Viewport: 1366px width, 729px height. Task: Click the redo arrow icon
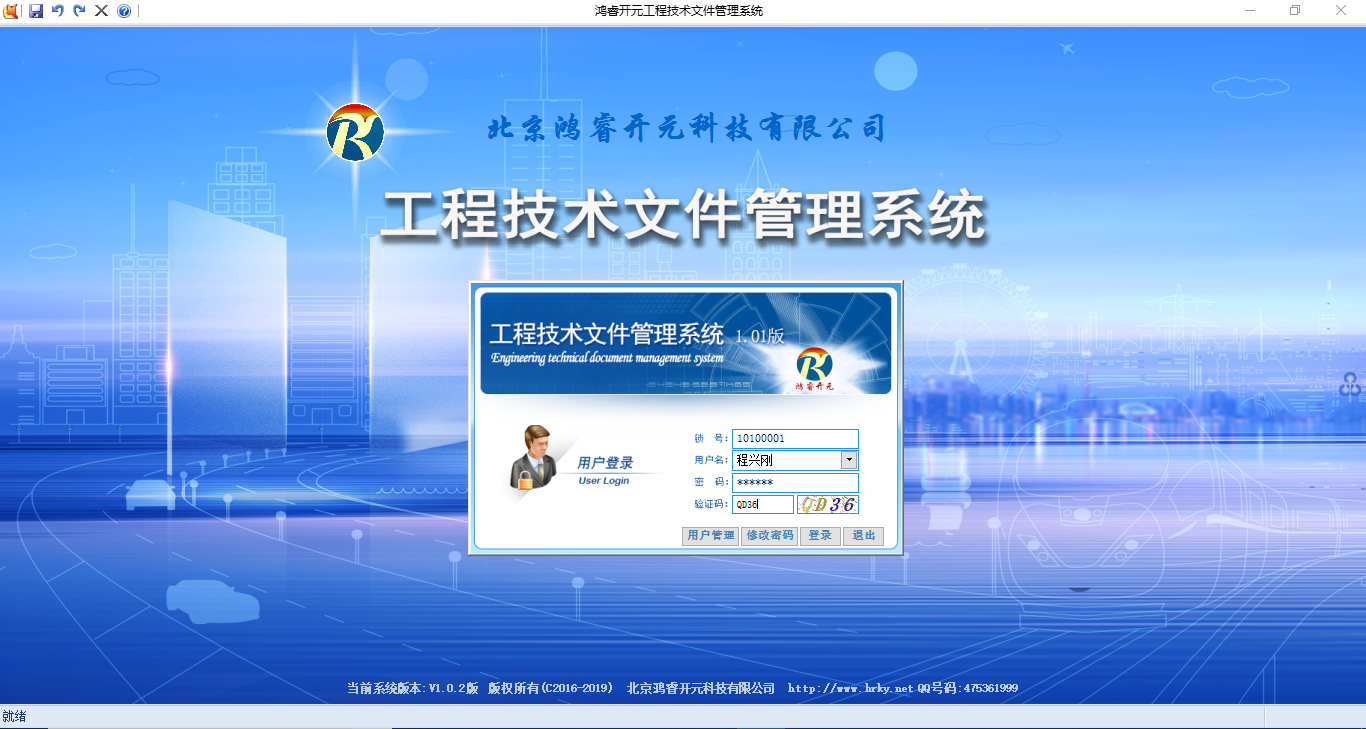[79, 11]
